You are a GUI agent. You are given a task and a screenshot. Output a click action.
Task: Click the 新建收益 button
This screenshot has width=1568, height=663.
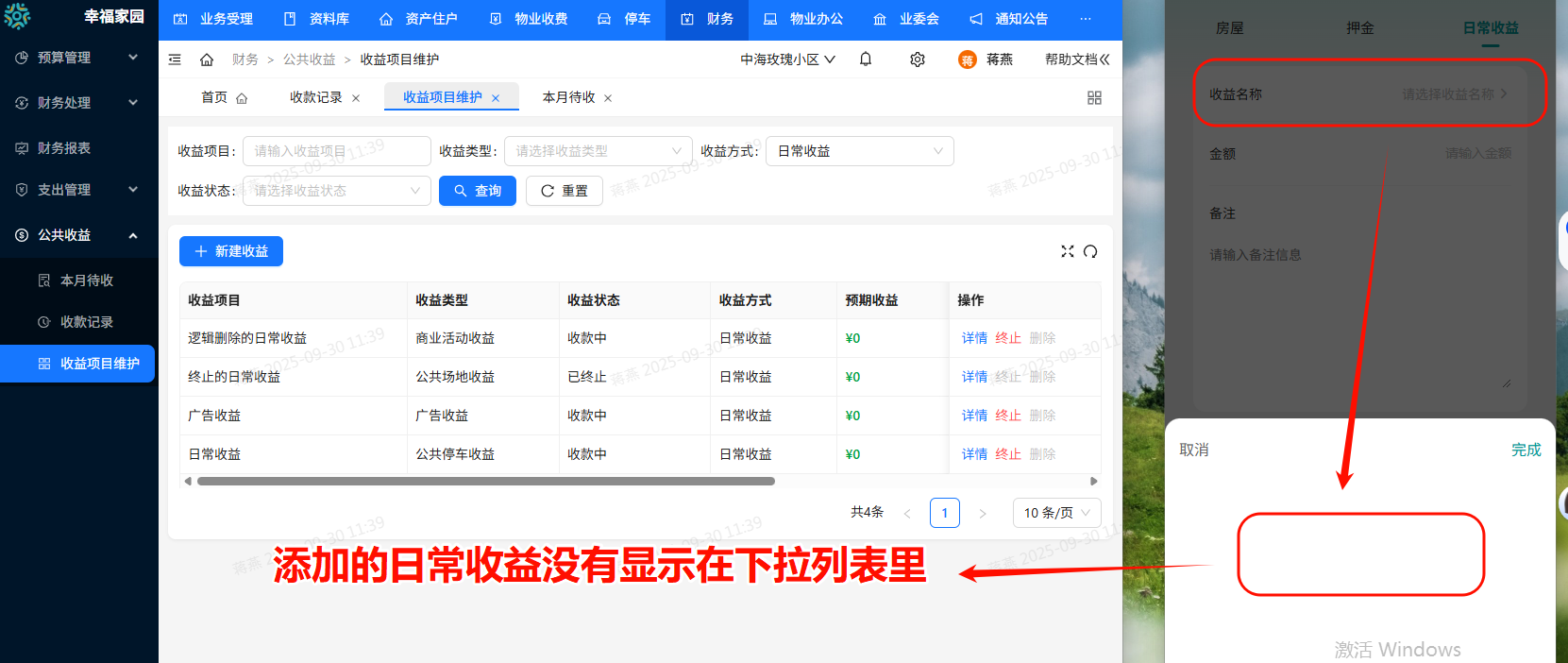point(231,251)
